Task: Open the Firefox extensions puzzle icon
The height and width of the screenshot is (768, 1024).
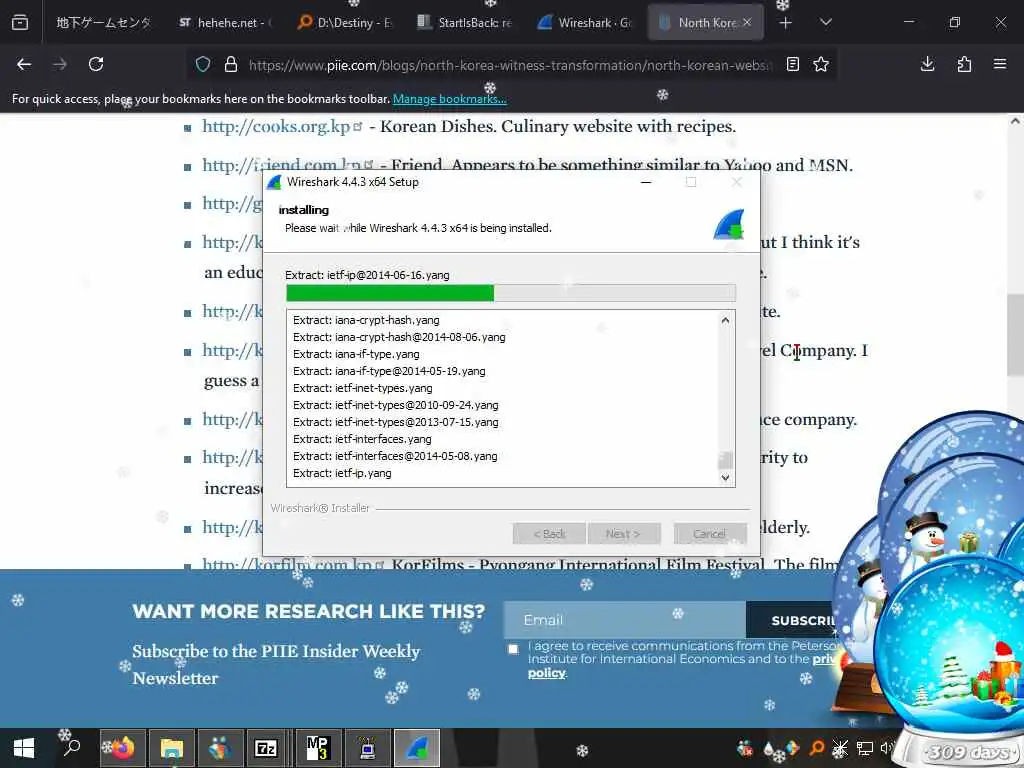Action: (964, 64)
